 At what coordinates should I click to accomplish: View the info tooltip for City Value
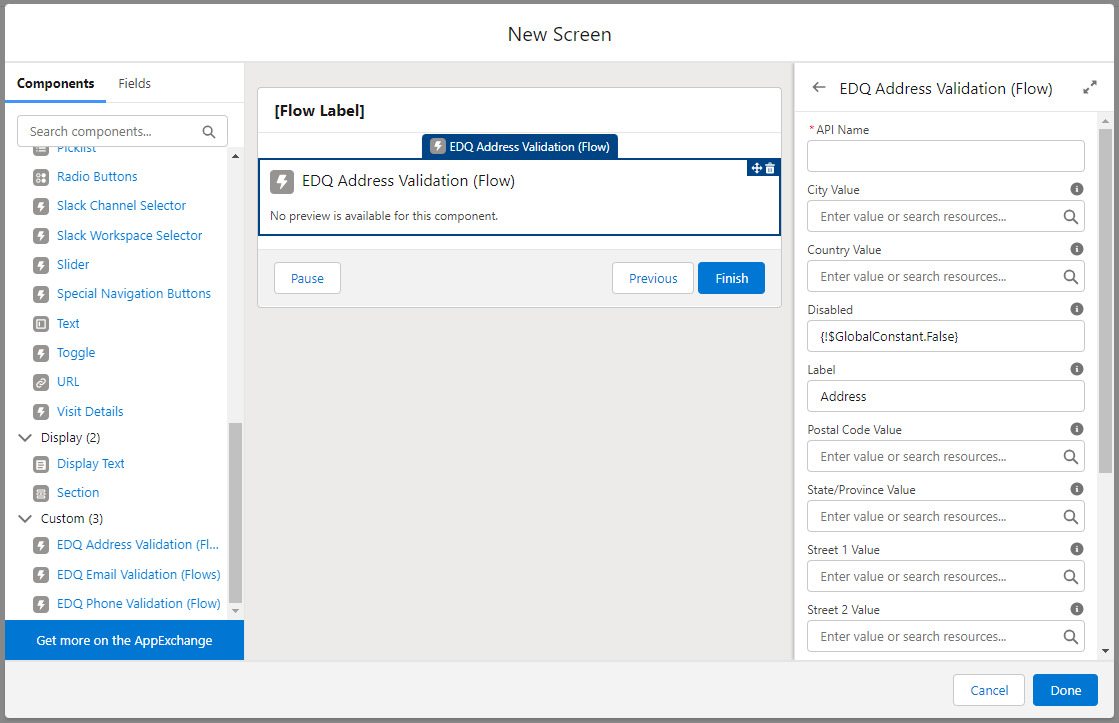click(1077, 188)
